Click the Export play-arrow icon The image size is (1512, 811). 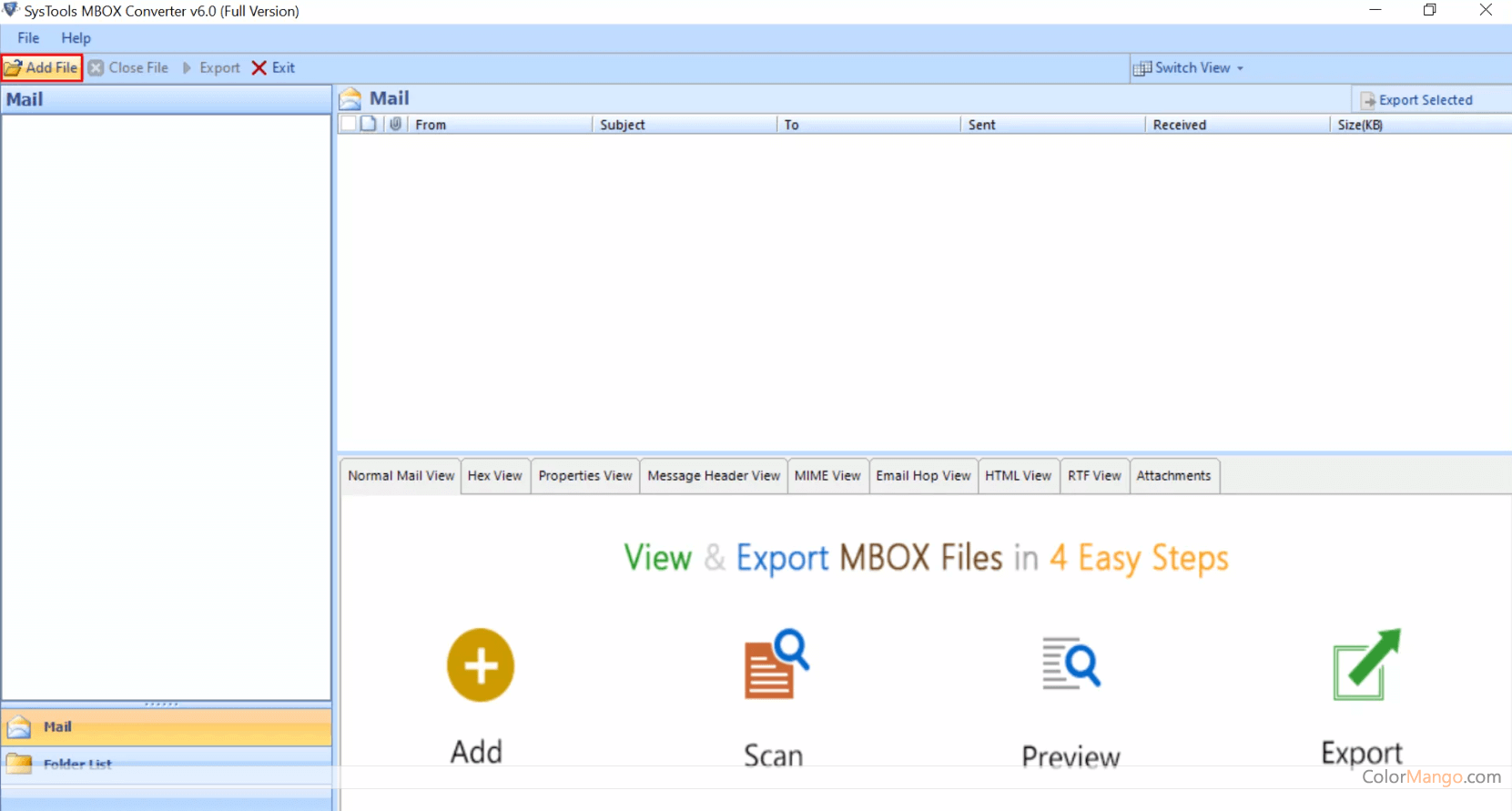point(187,67)
